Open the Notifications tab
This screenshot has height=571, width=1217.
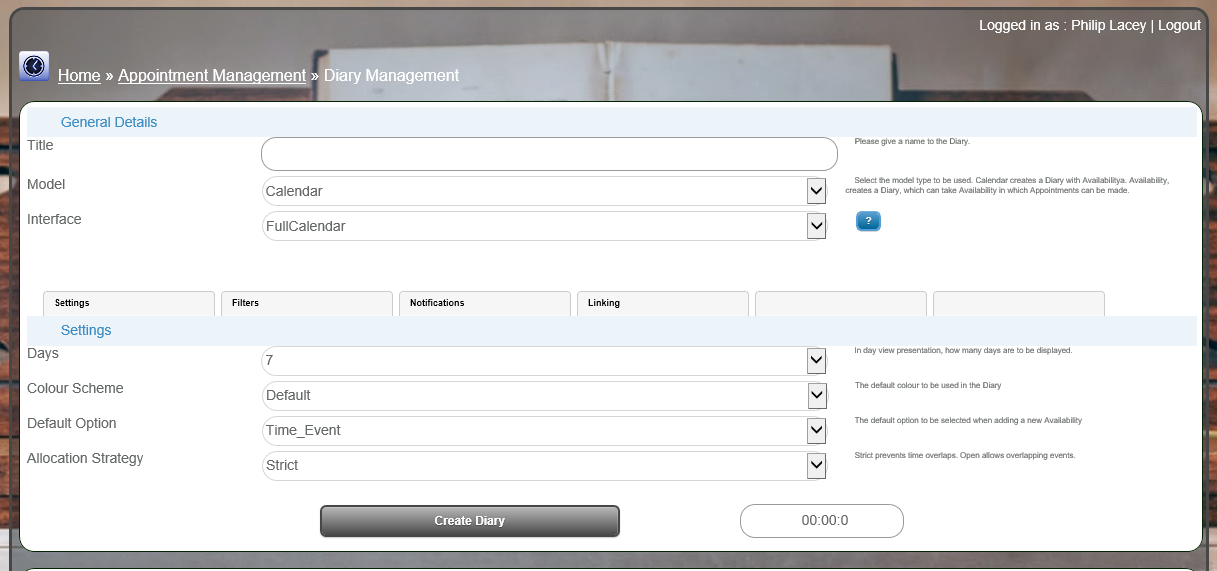click(485, 303)
